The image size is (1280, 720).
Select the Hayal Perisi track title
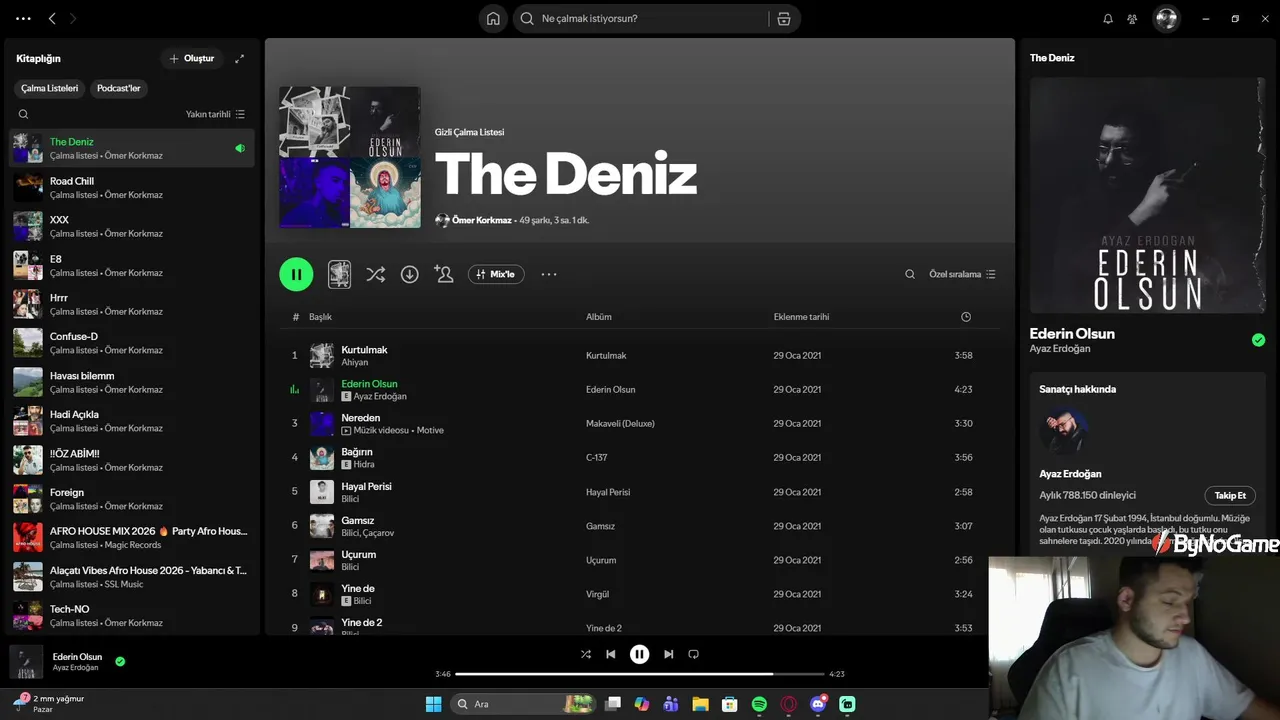point(366,486)
